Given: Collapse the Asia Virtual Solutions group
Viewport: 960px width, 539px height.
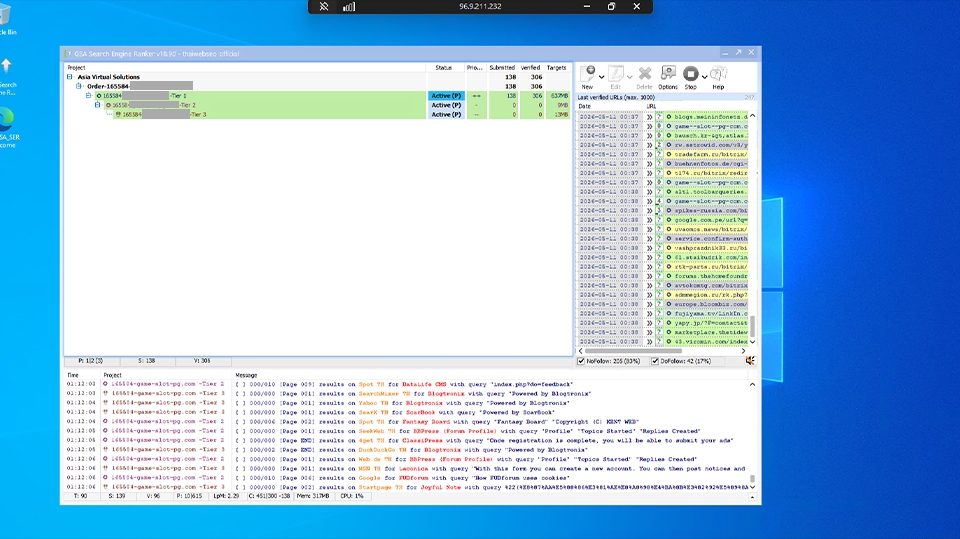Looking at the screenshot, I should pos(70,77).
